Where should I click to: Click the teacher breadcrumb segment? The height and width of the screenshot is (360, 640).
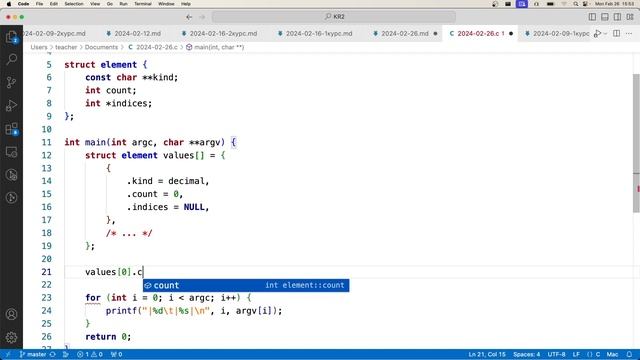pyautogui.click(x=66, y=47)
